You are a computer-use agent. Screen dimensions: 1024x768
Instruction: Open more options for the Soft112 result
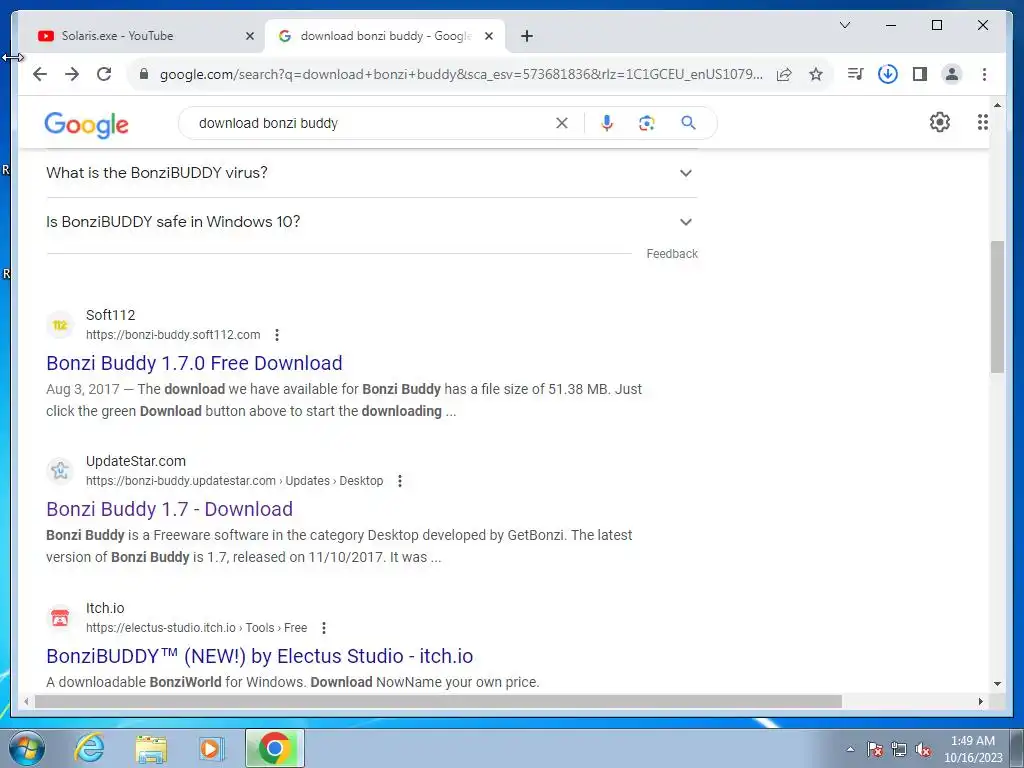277,335
